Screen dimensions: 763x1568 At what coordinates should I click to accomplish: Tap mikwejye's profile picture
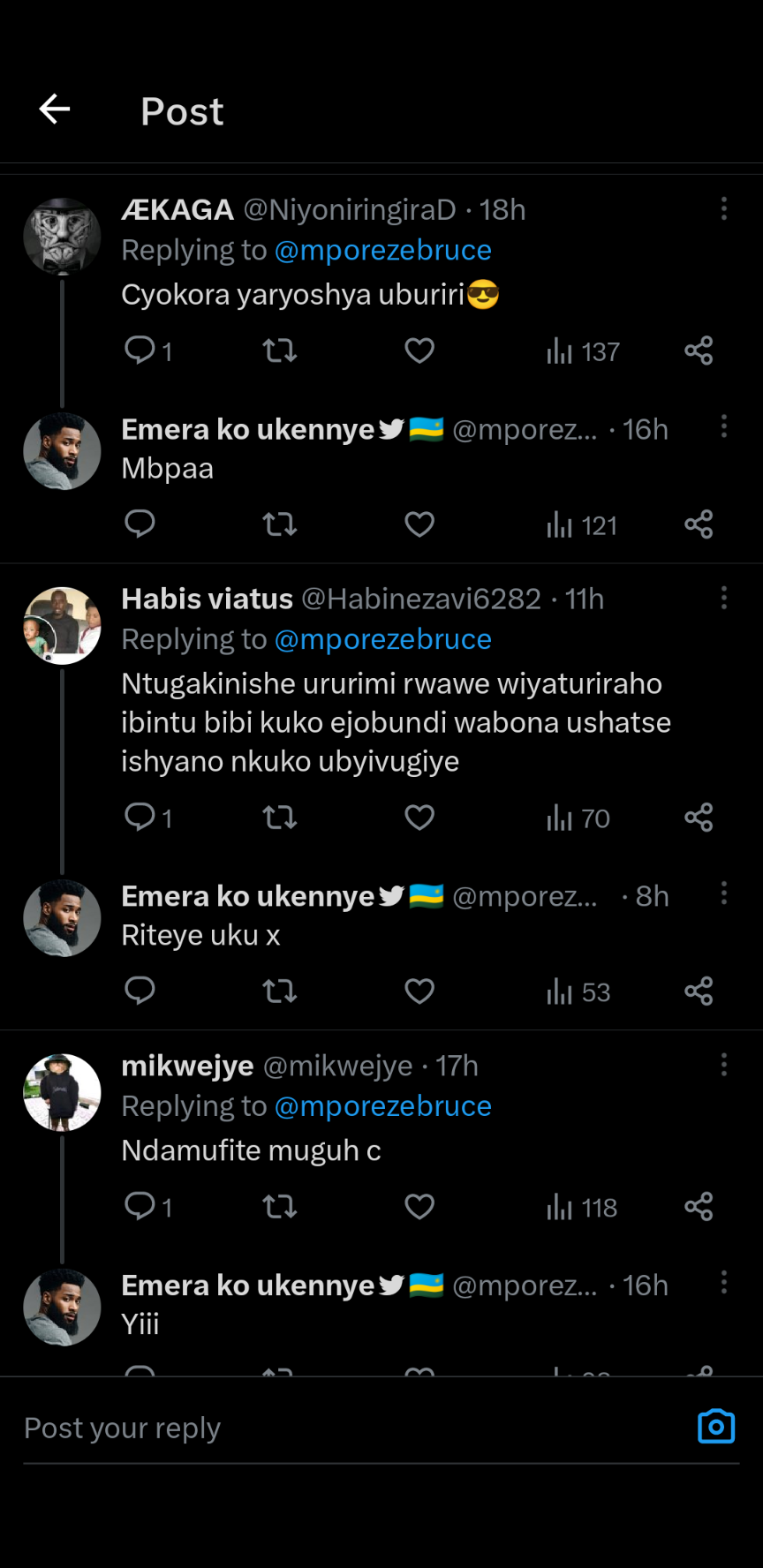click(62, 1092)
